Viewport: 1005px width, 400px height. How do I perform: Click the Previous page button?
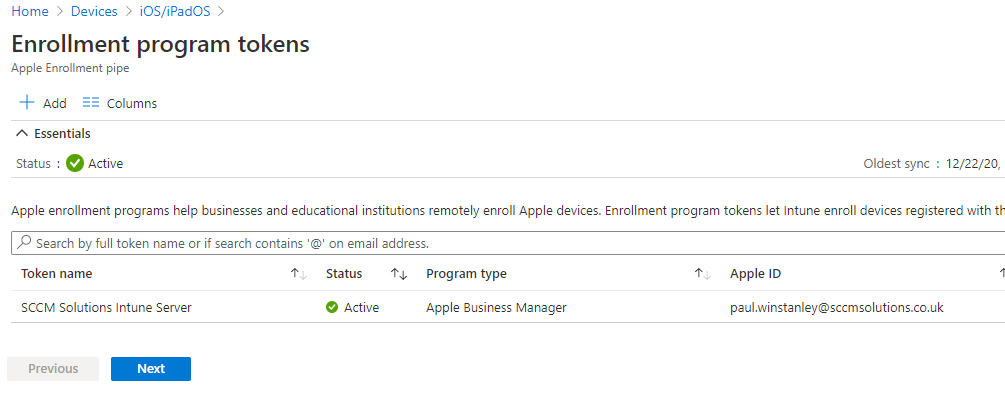pyautogui.click(x=53, y=369)
